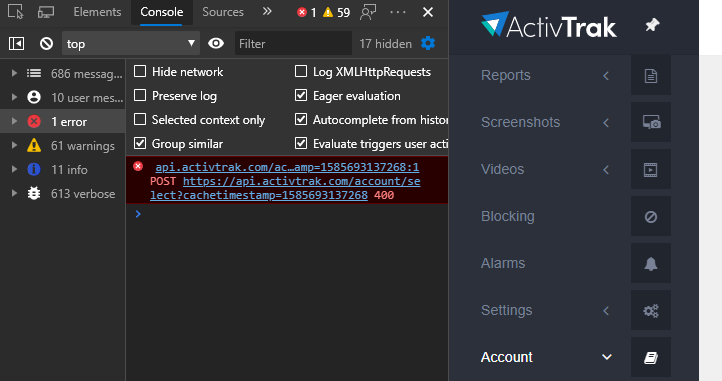Click the Settings gears icon
This screenshot has width=722, height=381.
click(x=651, y=311)
